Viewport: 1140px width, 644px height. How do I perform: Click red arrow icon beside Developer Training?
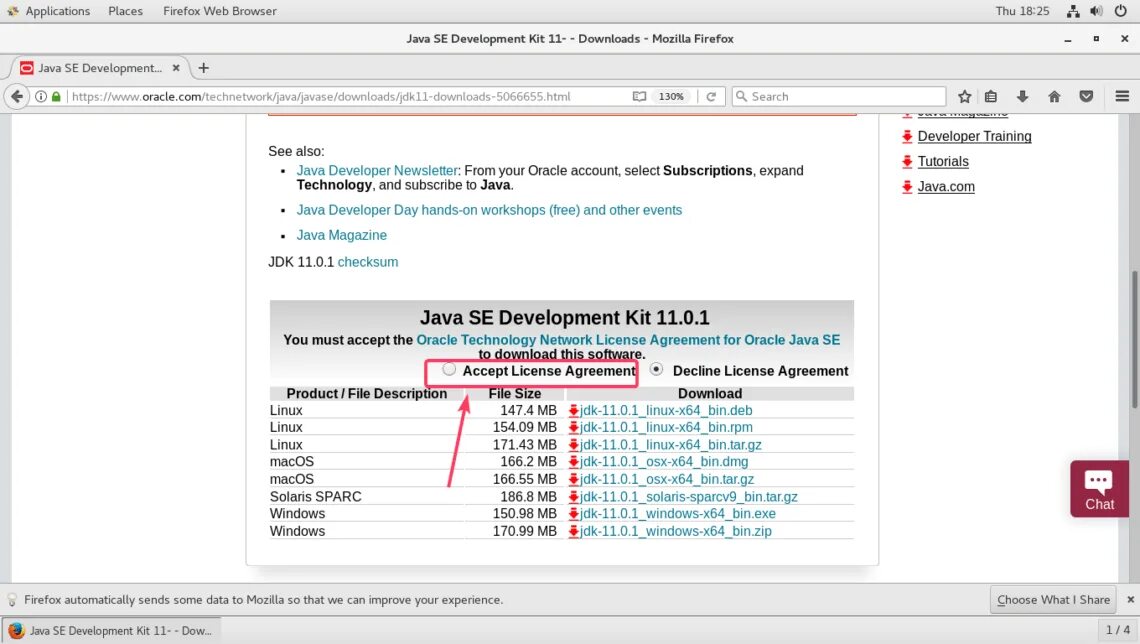click(x=907, y=137)
